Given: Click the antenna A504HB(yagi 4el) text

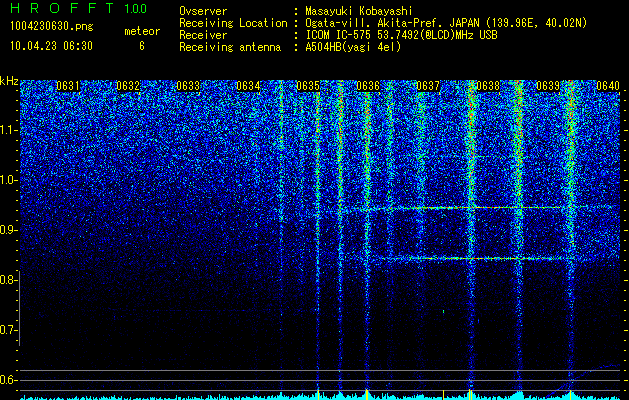Looking at the screenshot, I should point(353,47).
